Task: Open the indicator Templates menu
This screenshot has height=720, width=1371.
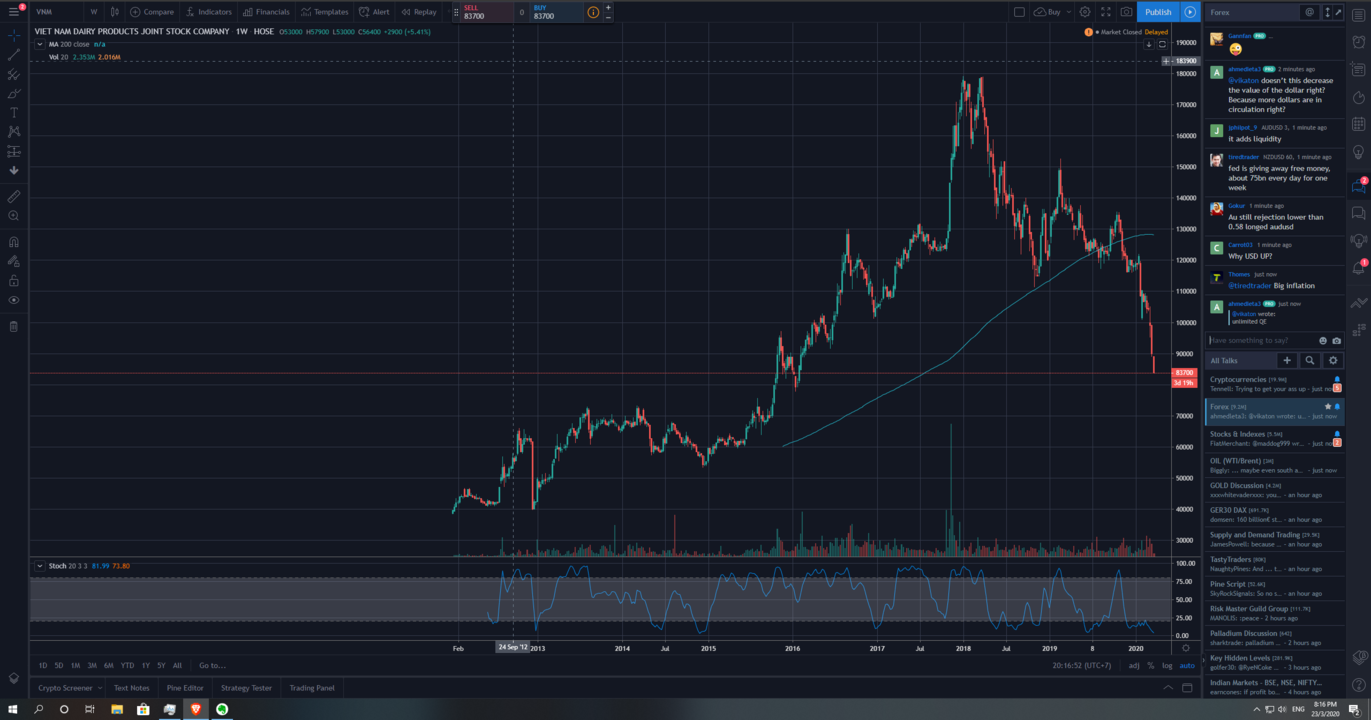Action: tap(324, 12)
